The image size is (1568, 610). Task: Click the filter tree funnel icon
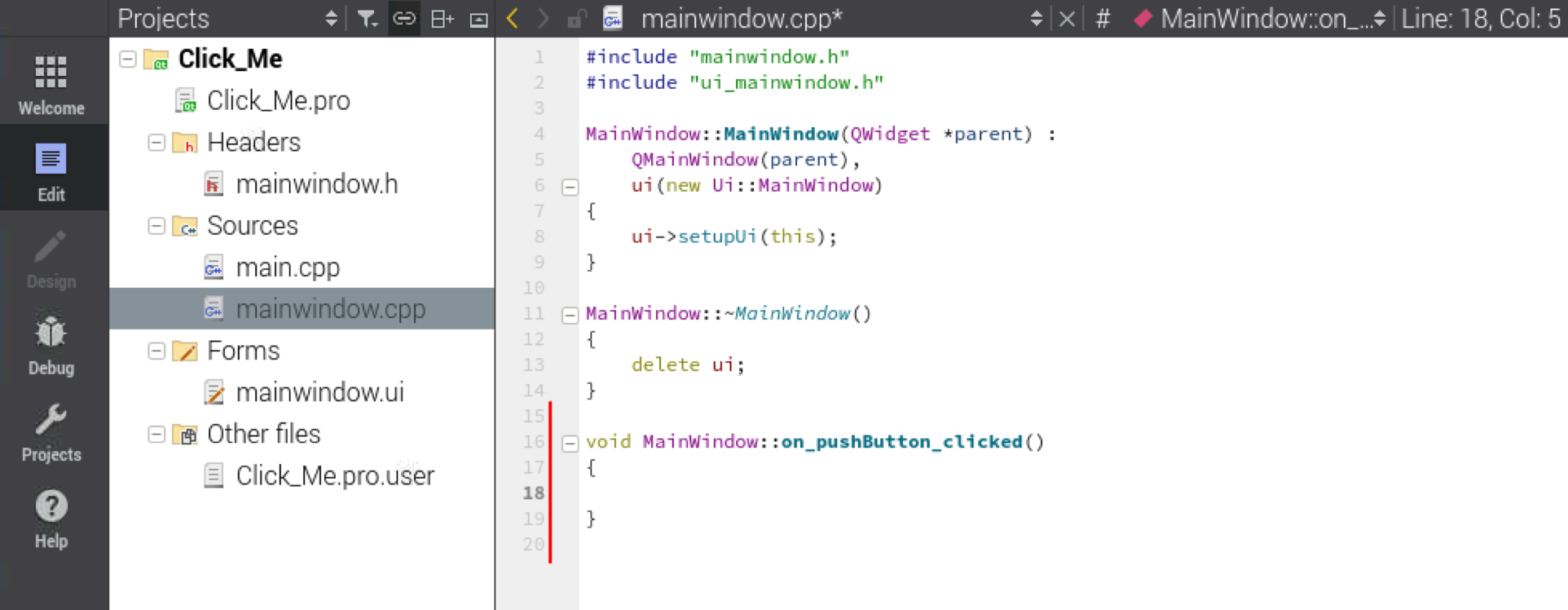click(x=368, y=19)
